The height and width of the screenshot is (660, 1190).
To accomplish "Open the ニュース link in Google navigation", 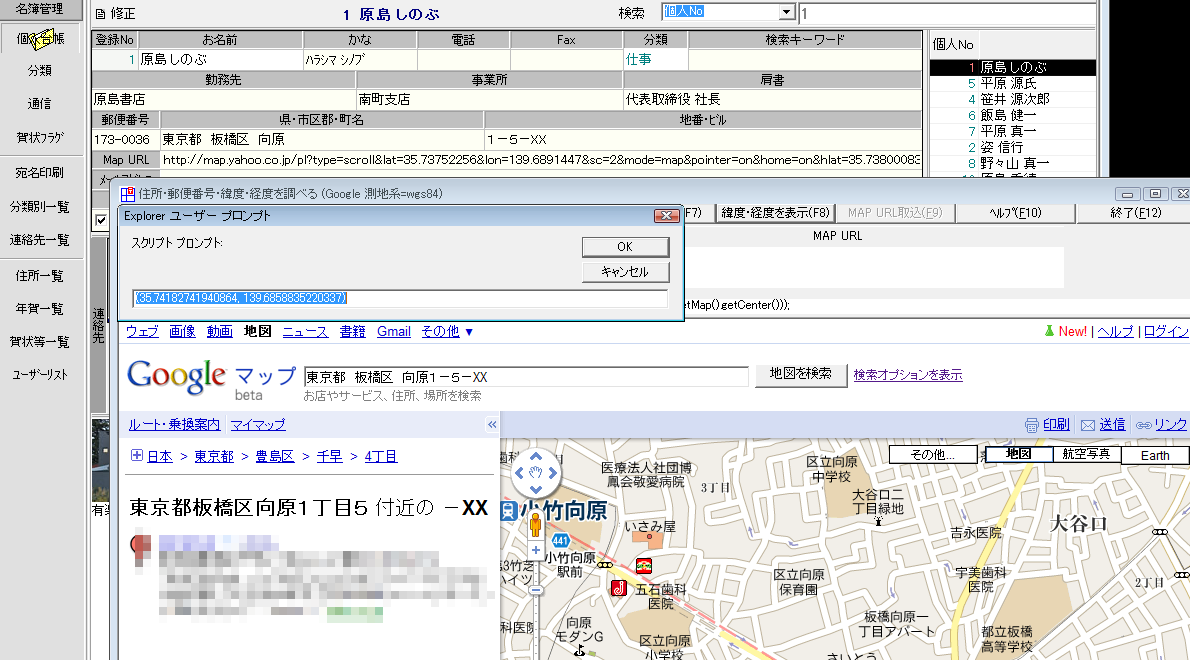I will (x=305, y=332).
